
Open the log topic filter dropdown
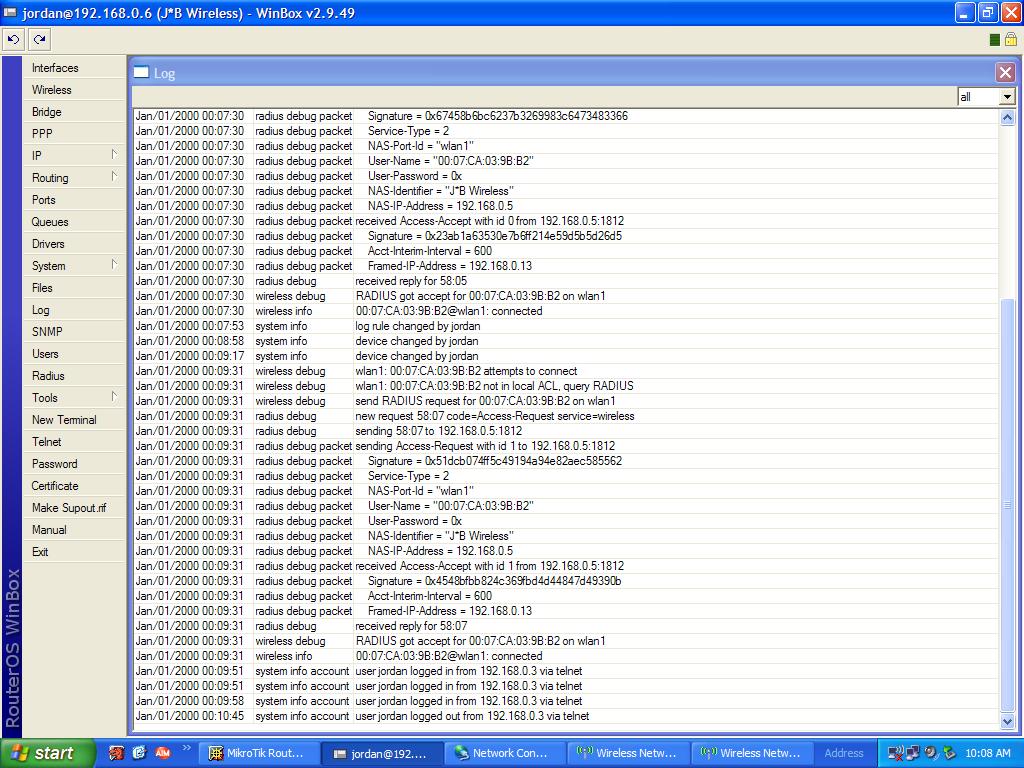(1007, 97)
